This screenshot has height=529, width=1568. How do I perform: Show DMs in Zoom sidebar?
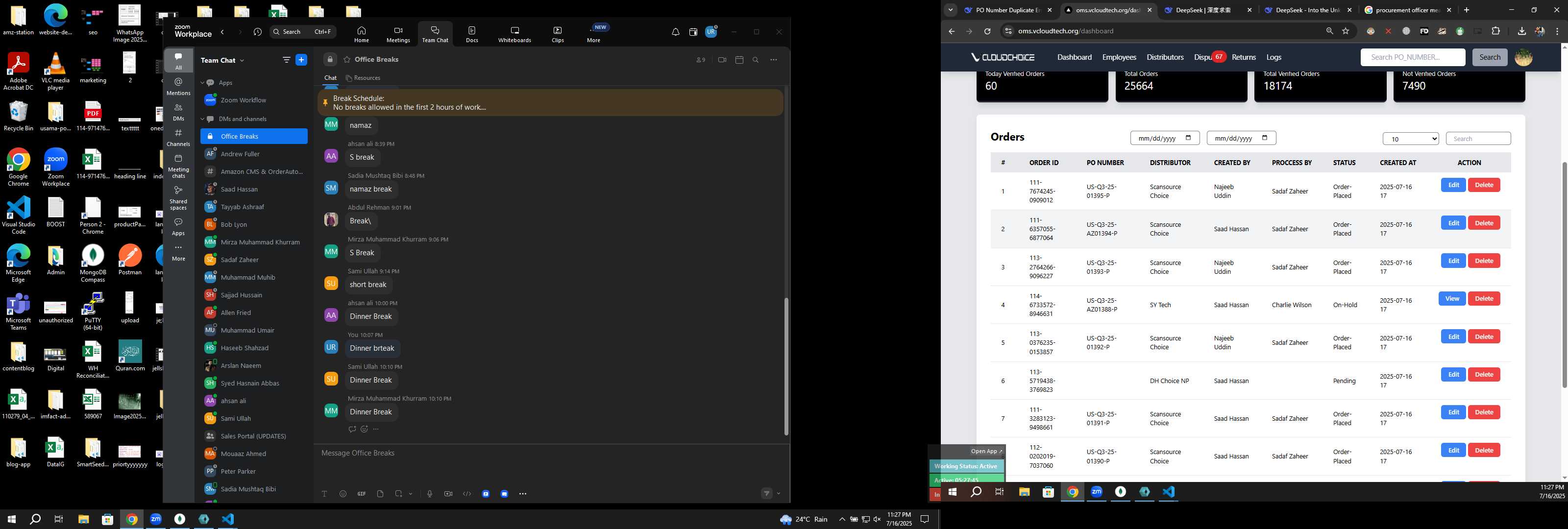178,112
